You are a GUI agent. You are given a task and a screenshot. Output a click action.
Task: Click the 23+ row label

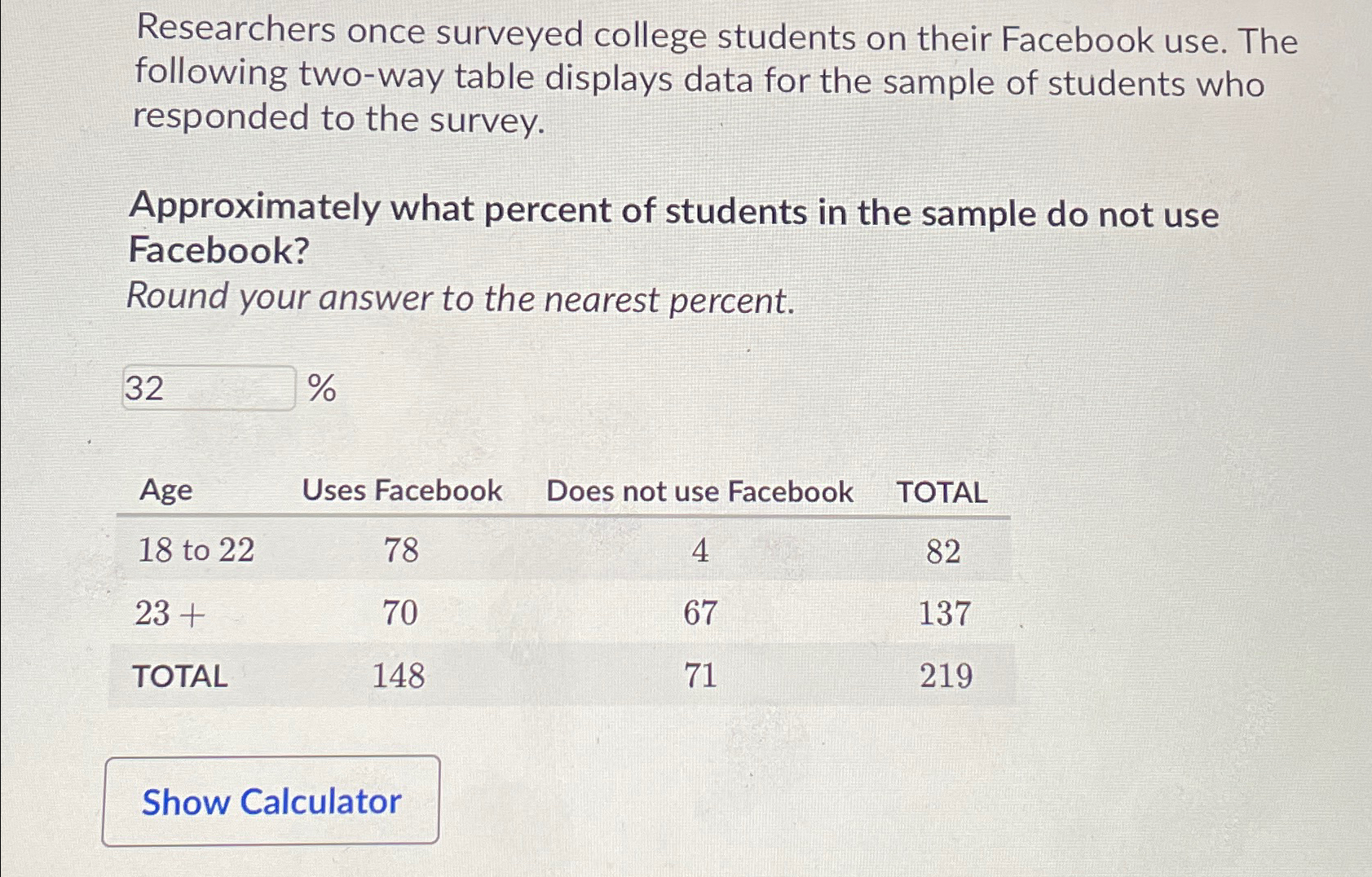(171, 613)
